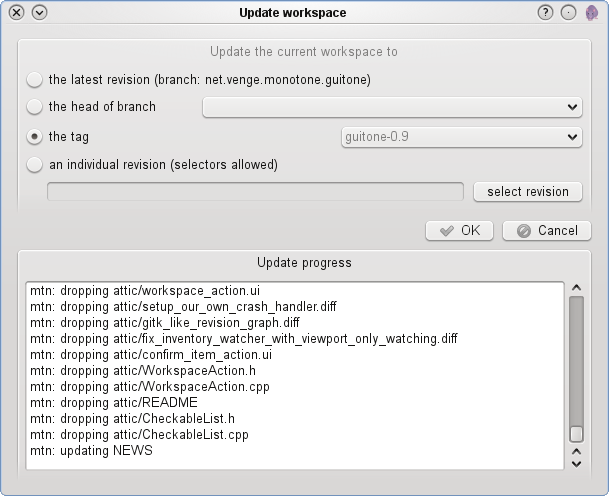Viewport: 609px width, 496px height.
Task: Click log line 'attic/CheckableList.cpp'
Action: (139, 434)
